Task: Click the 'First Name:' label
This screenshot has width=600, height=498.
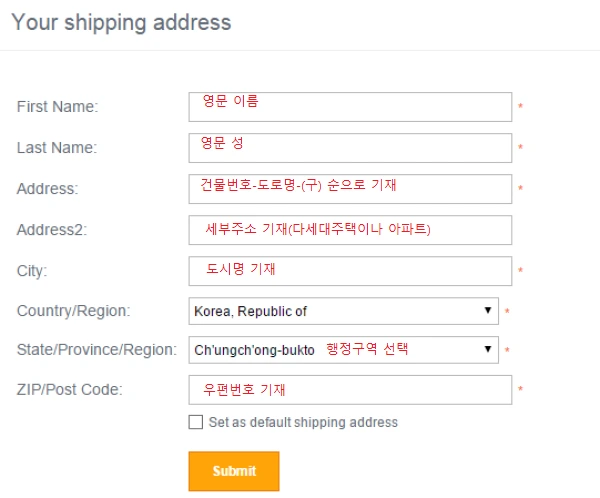Action: pyautogui.click(x=57, y=107)
